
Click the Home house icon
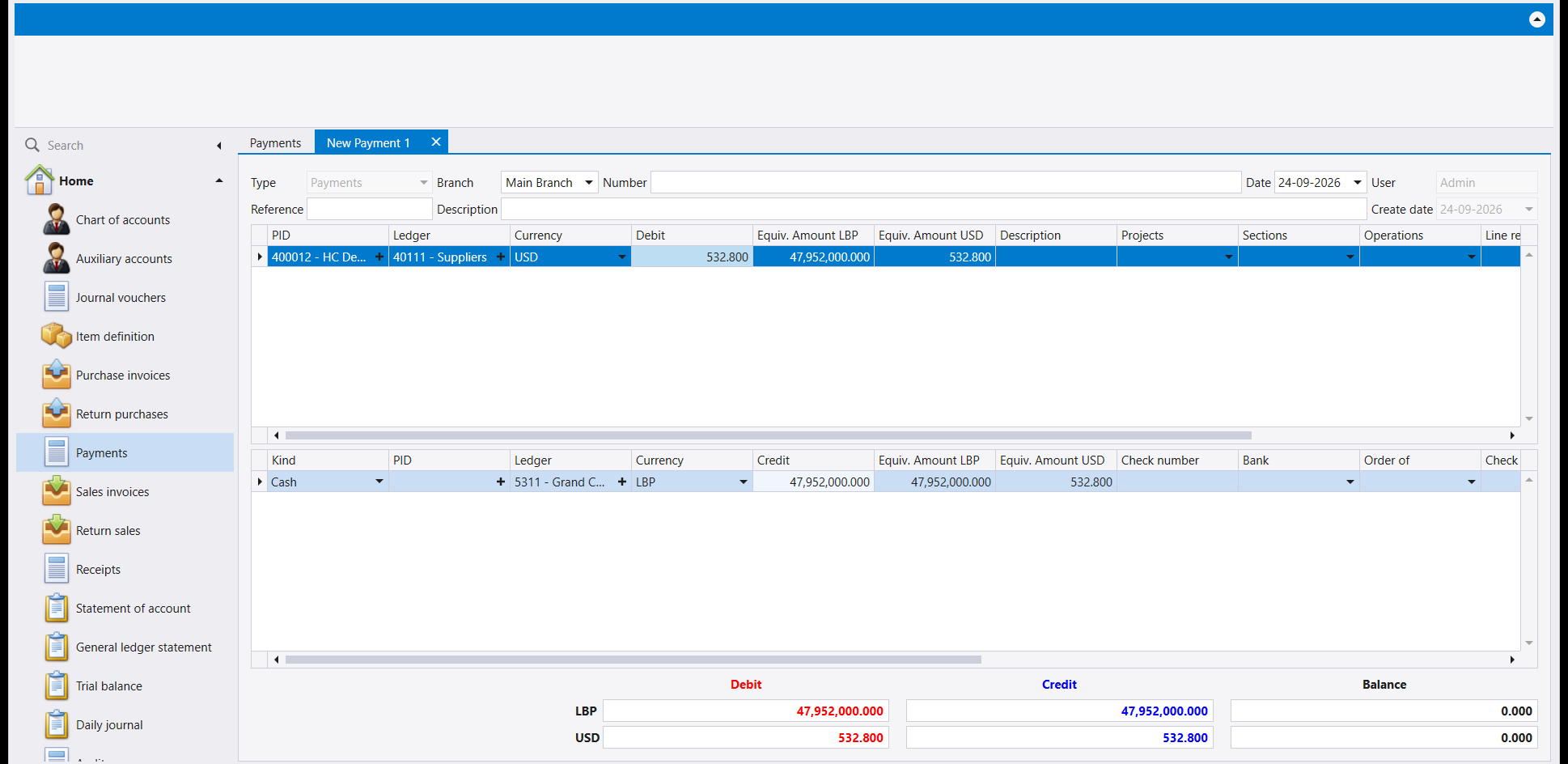39,180
